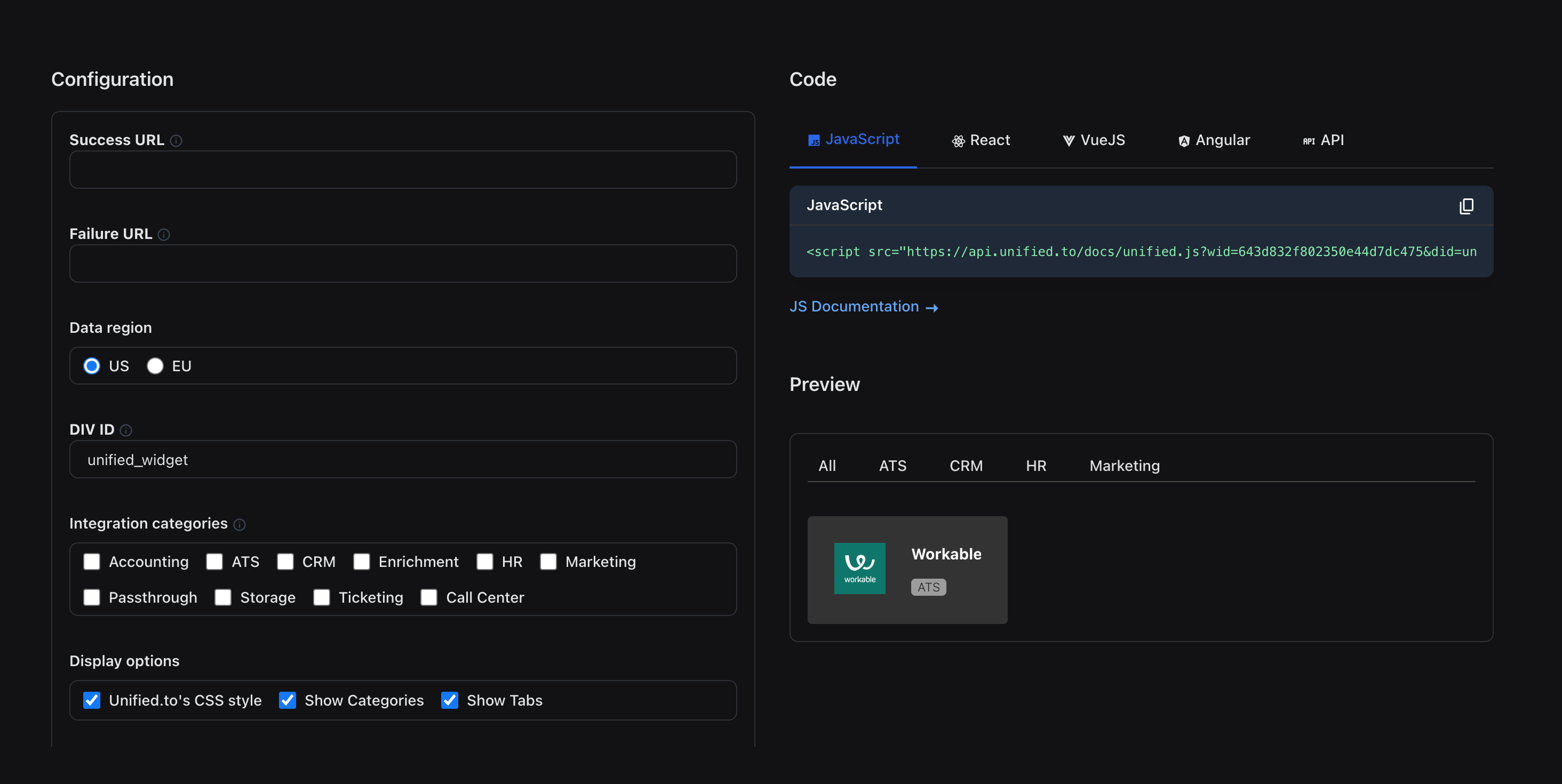This screenshot has height=784, width=1562.
Task: Click the ATS badge on Workable
Action: coord(928,587)
